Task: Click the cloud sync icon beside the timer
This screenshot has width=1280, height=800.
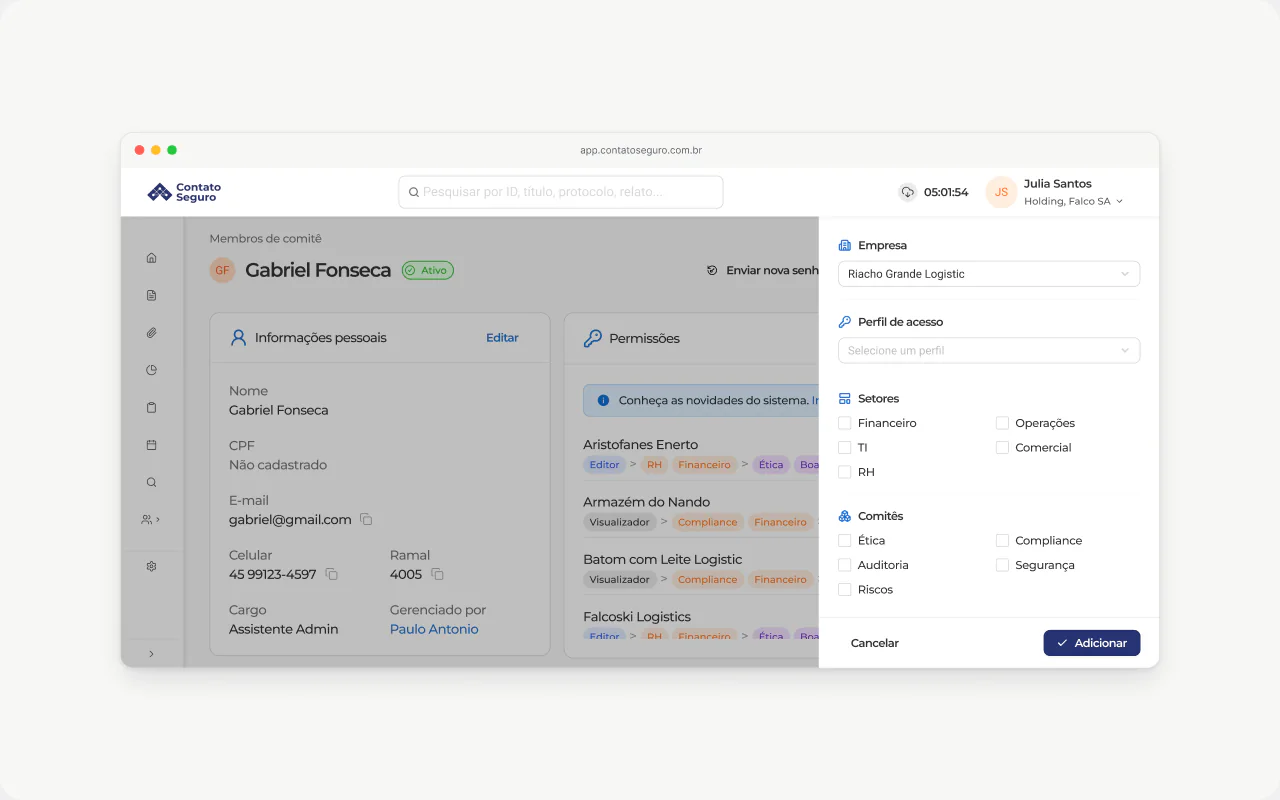Action: click(908, 192)
